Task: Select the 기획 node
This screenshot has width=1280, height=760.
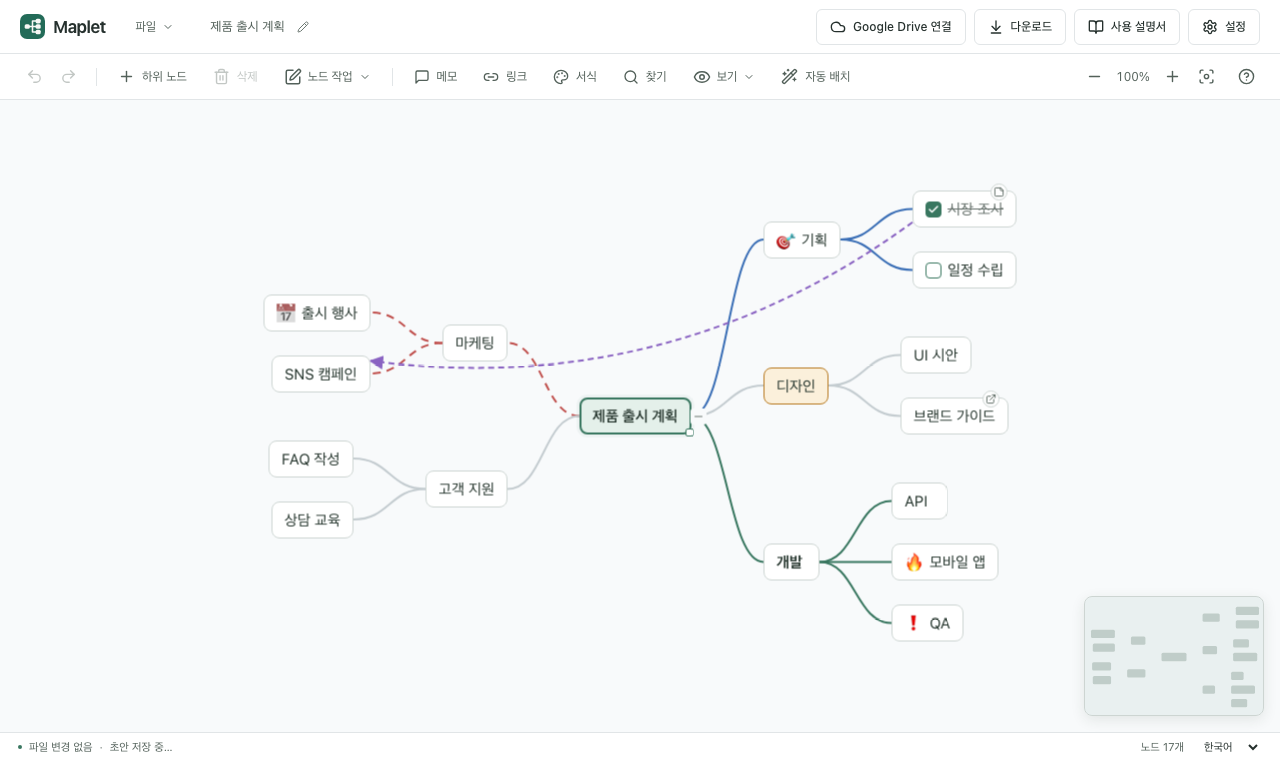Action: [x=802, y=240]
